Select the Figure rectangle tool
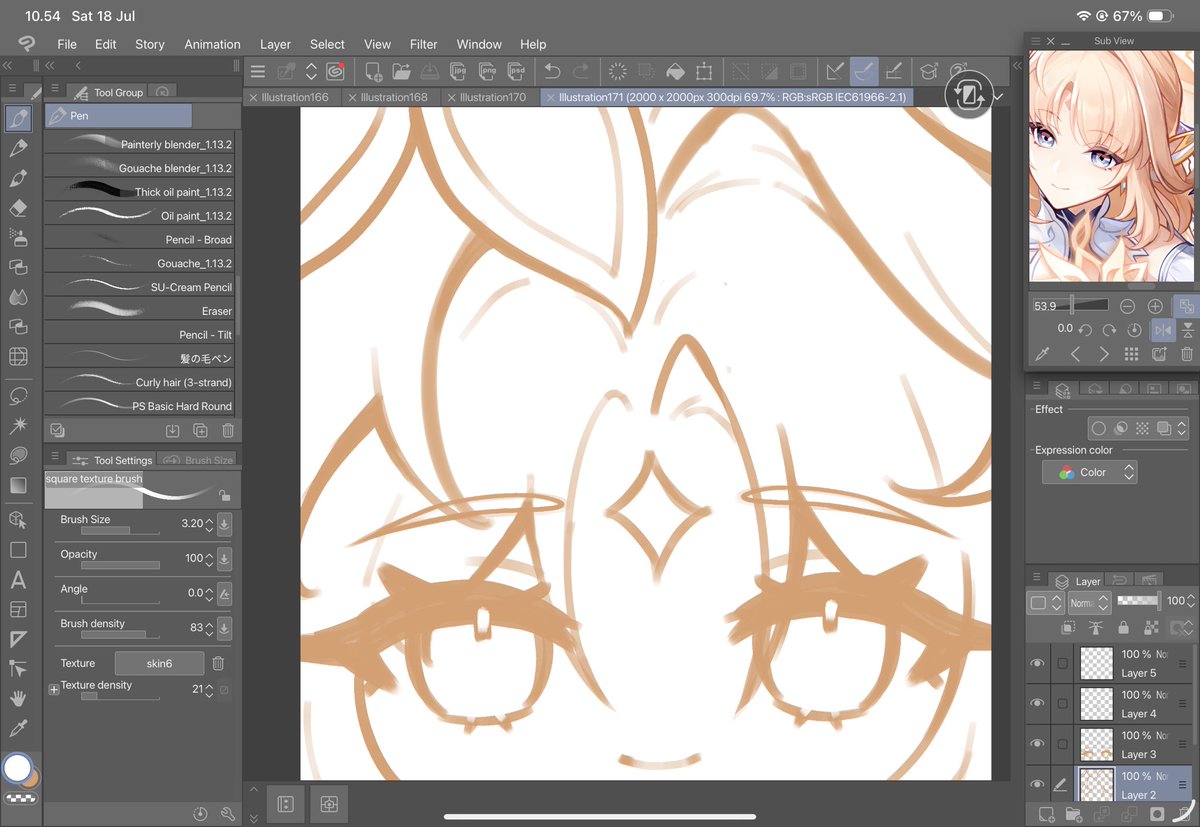 (18, 550)
